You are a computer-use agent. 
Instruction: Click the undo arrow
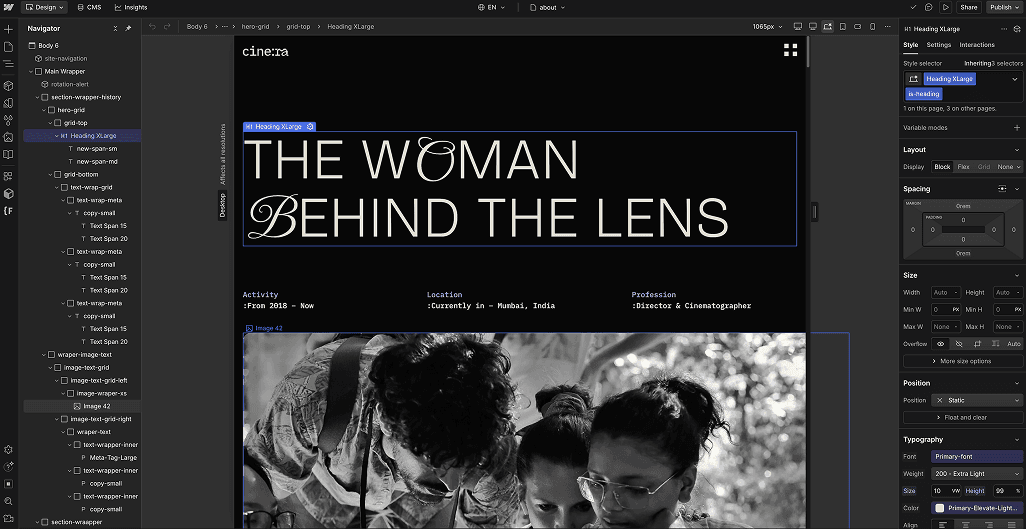tap(152, 26)
